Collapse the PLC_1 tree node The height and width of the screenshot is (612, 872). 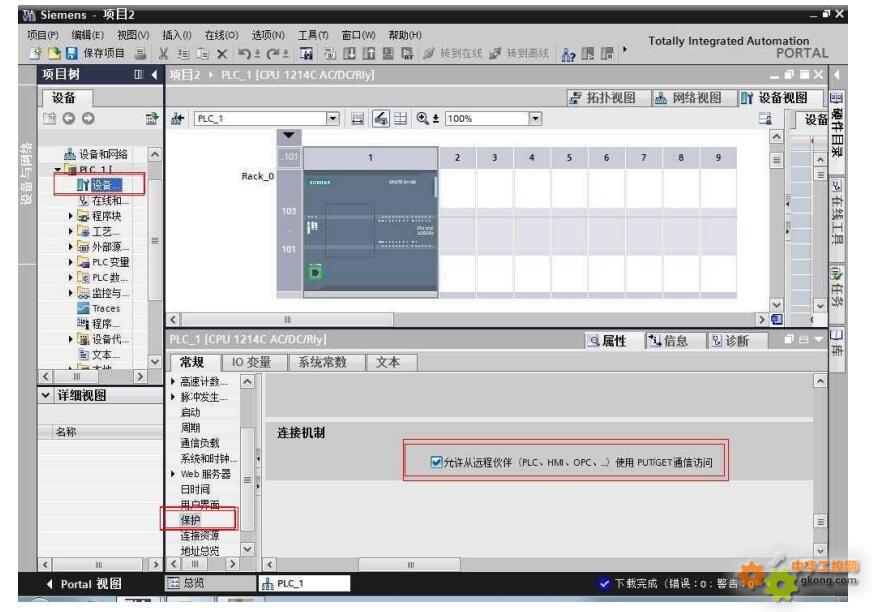coord(58,169)
